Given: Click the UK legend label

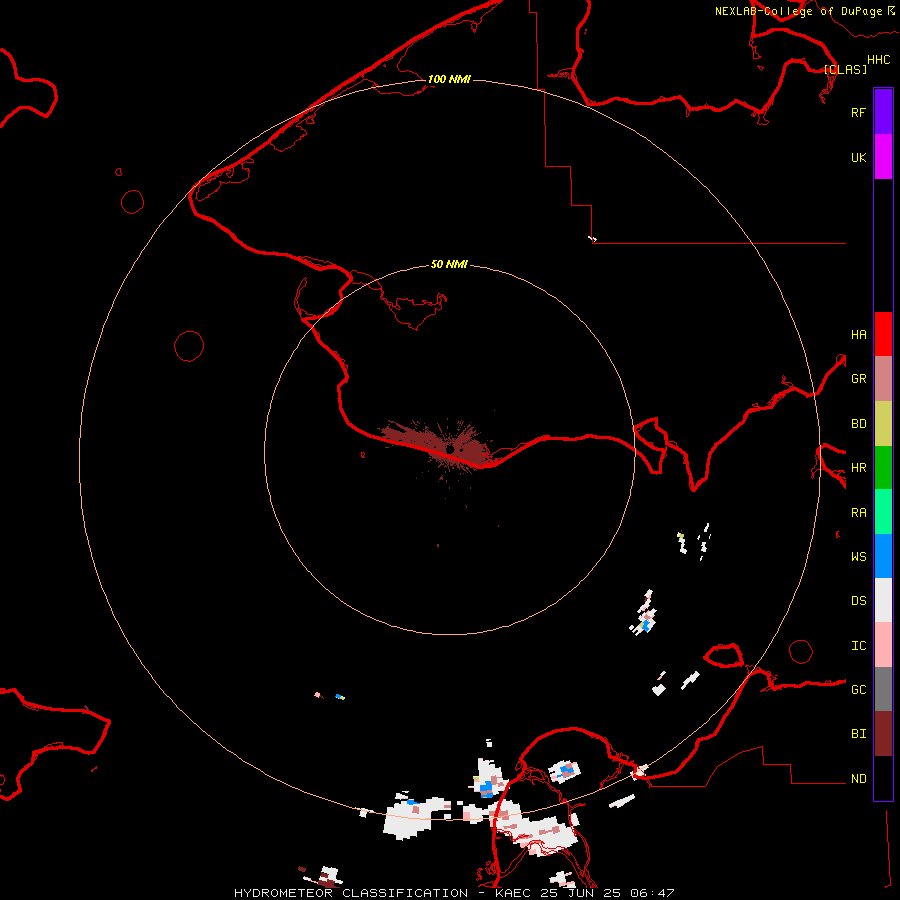Looking at the screenshot, I should point(858,157).
